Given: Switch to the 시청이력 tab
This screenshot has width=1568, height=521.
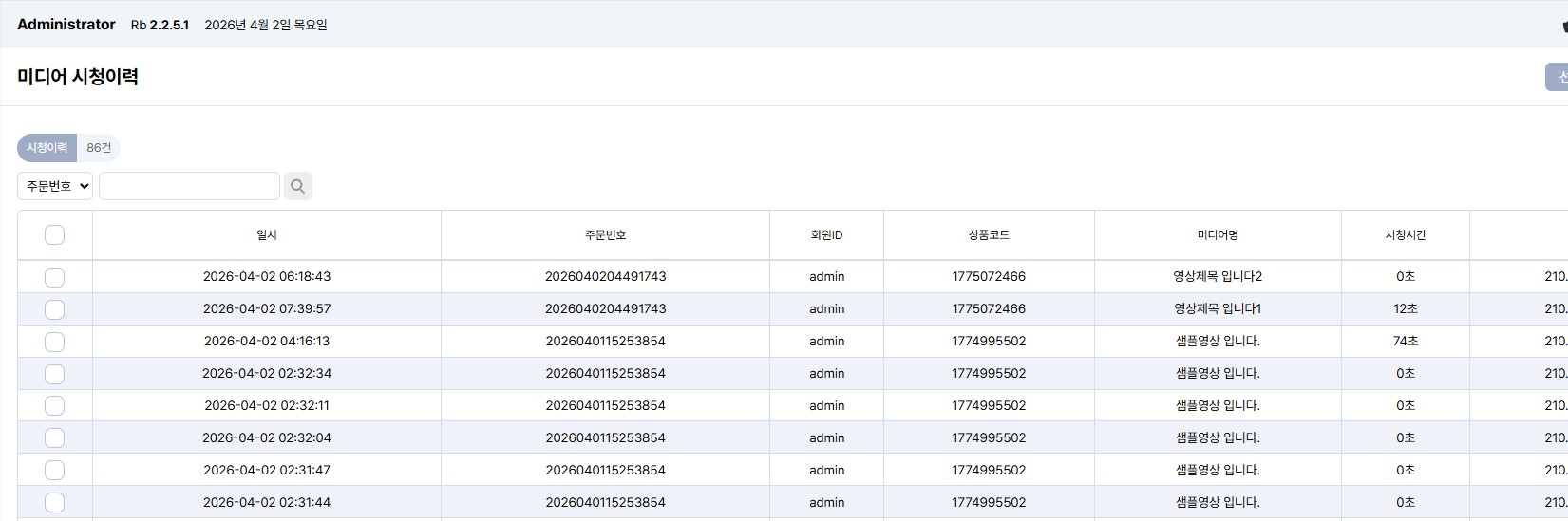Looking at the screenshot, I should click(x=47, y=148).
